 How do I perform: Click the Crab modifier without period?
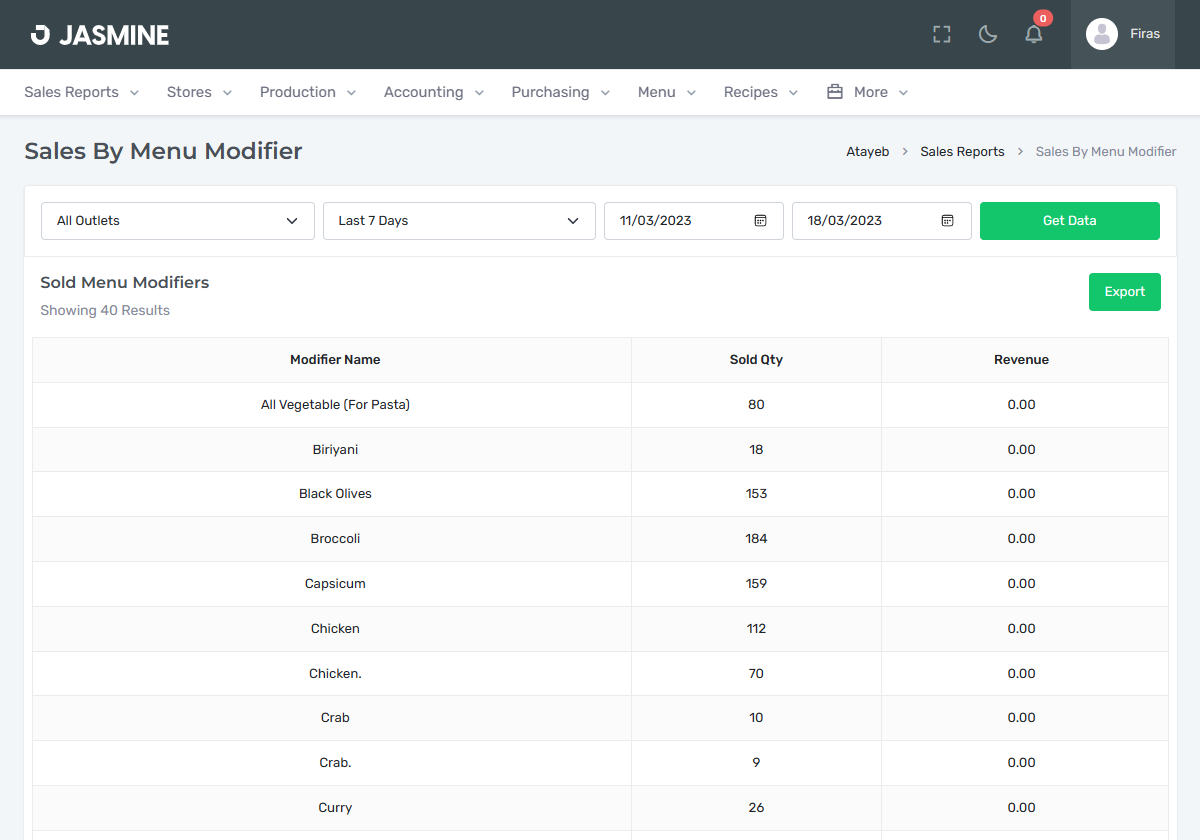[335, 718]
